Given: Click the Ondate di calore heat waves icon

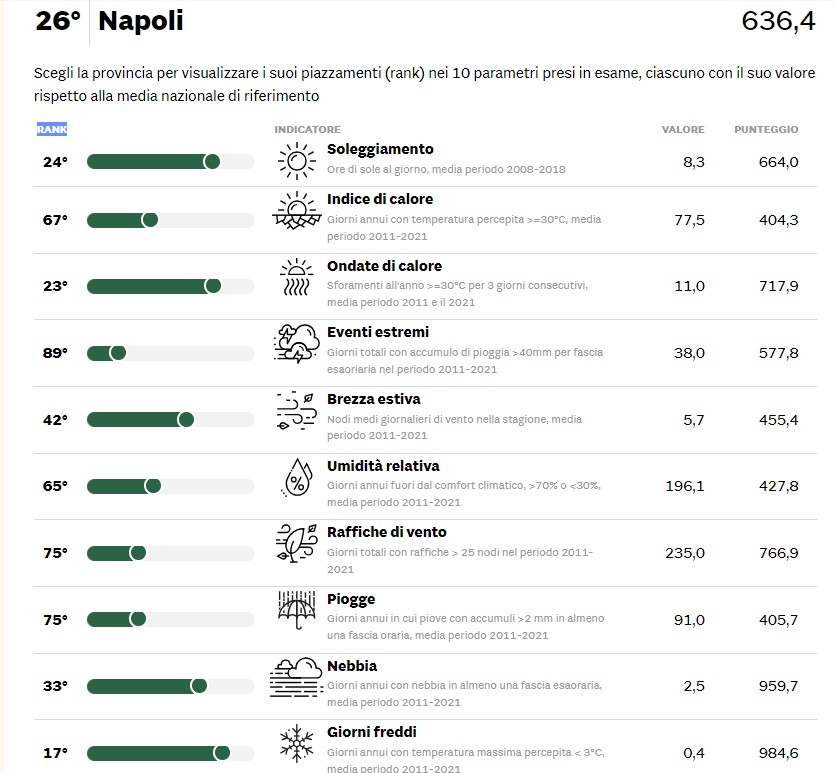Looking at the screenshot, I should pos(296,277).
